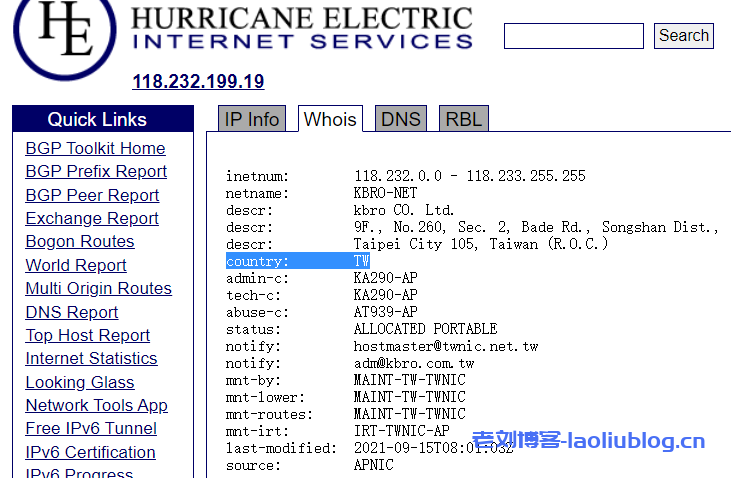Click status value ALLOCATED PORTABLE
The height and width of the screenshot is (478, 731).
[x=426, y=329]
